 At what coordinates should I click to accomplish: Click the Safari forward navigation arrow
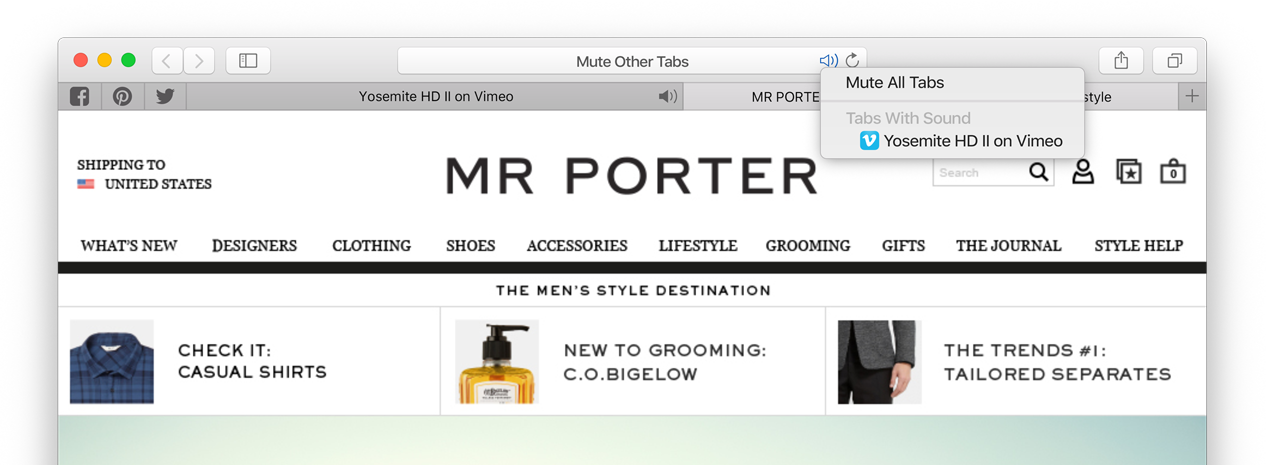coord(199,61)
